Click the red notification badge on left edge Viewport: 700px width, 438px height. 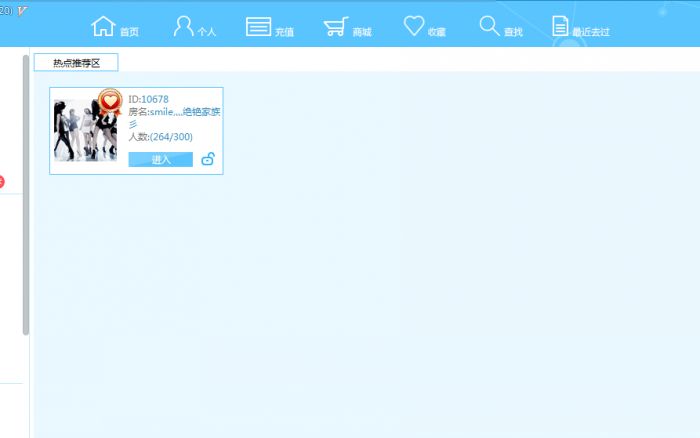[2, 181]
